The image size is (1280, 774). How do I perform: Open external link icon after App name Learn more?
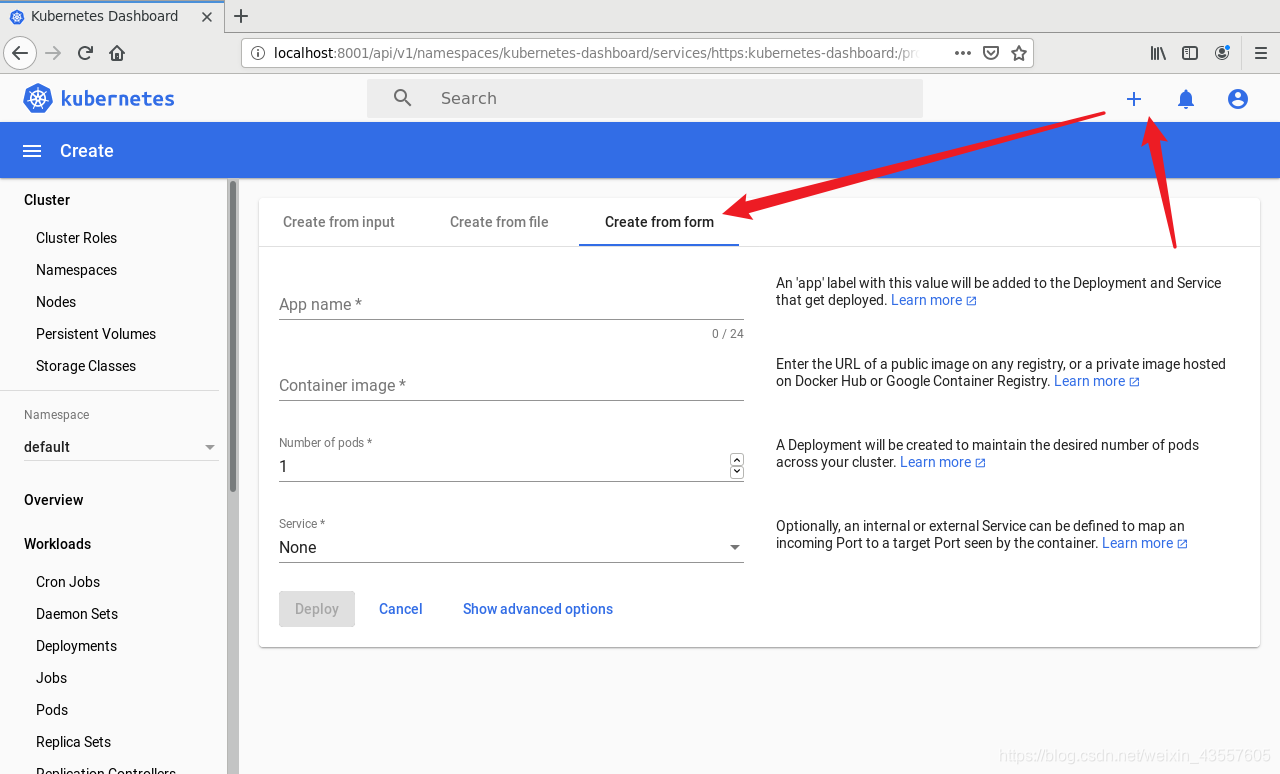tap(971, 301)
